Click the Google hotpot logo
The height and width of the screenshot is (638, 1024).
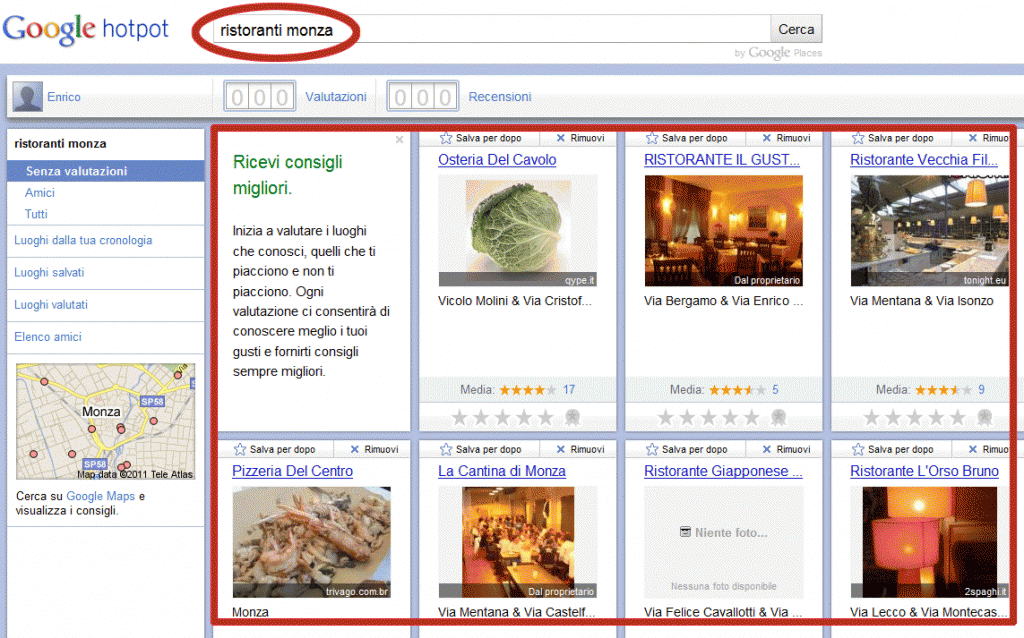coord(86,29)
